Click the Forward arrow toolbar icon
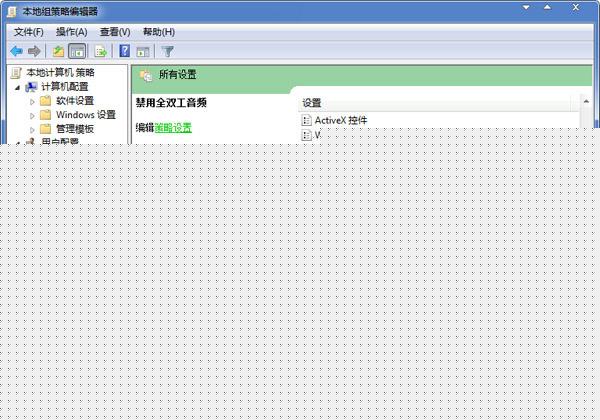Image resolution: width=600 pixels, height=420 pixels. (x=34, y=51)
